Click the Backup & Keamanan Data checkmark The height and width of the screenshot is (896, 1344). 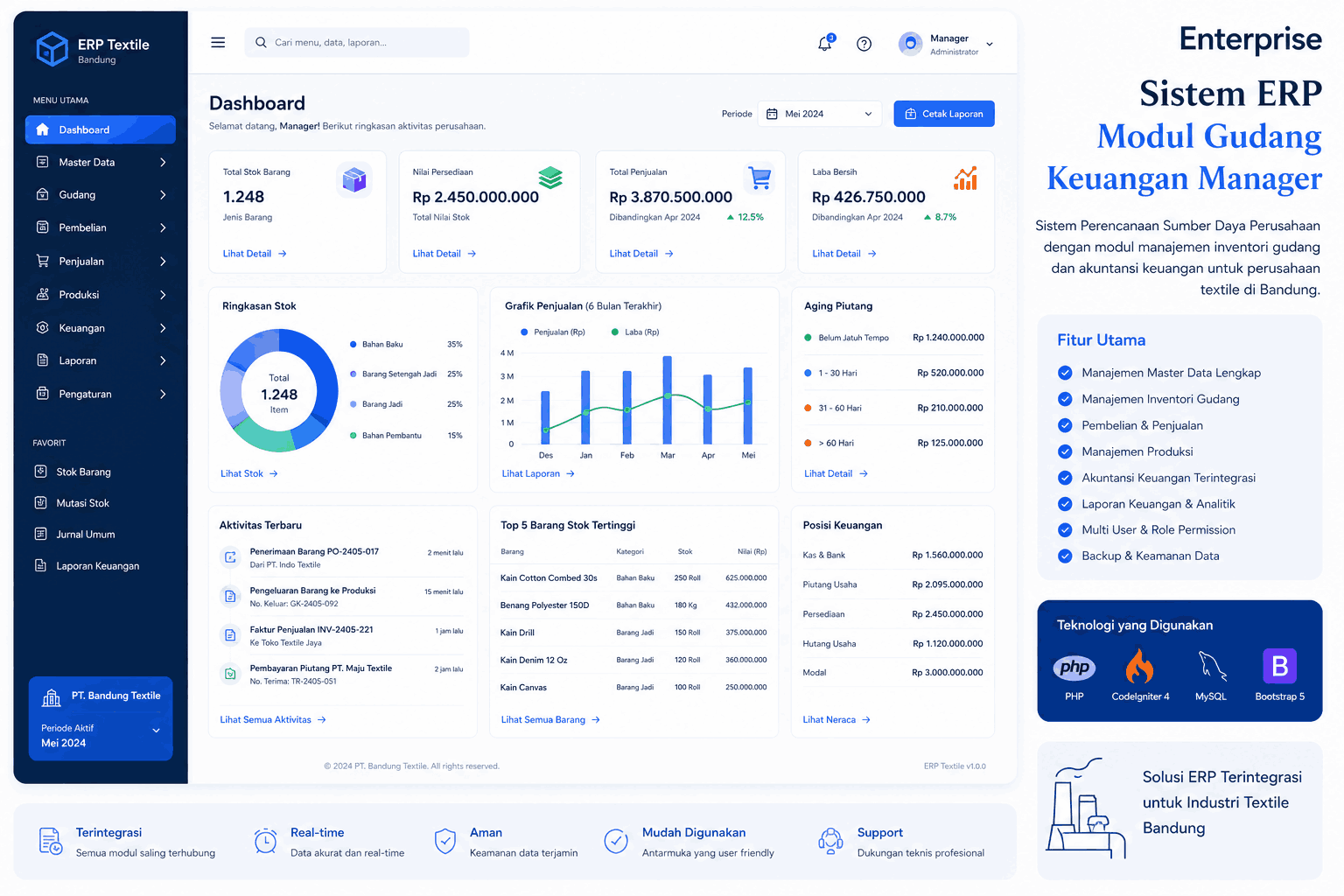(x=1065, y=556)
